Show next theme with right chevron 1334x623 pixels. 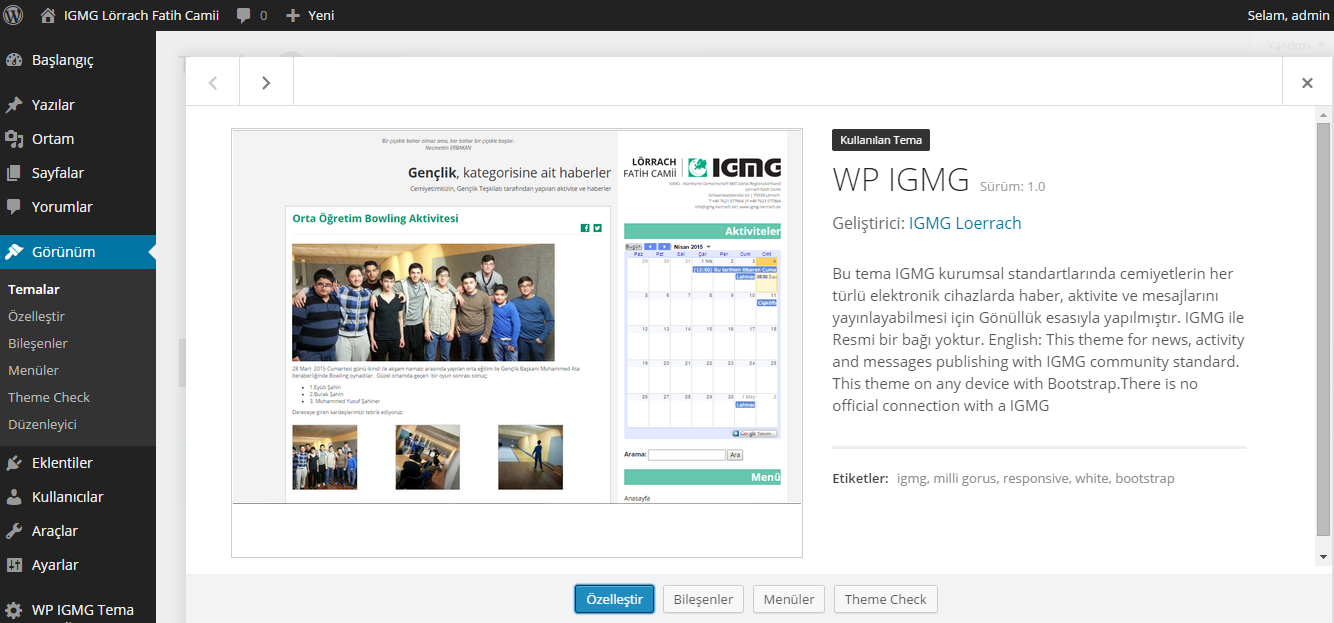(266, 83)
